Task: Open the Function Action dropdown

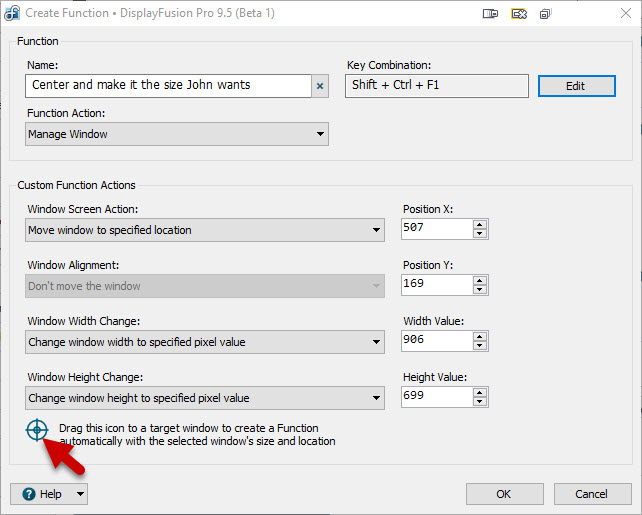Action: (177, 134)
